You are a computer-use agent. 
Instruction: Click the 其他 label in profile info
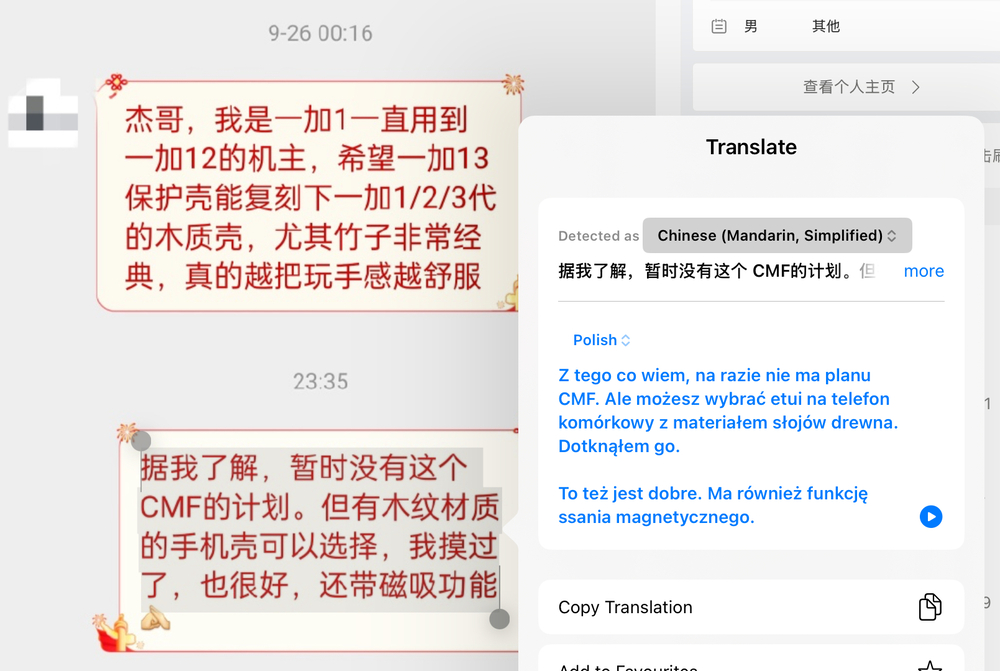pos(826,27)
